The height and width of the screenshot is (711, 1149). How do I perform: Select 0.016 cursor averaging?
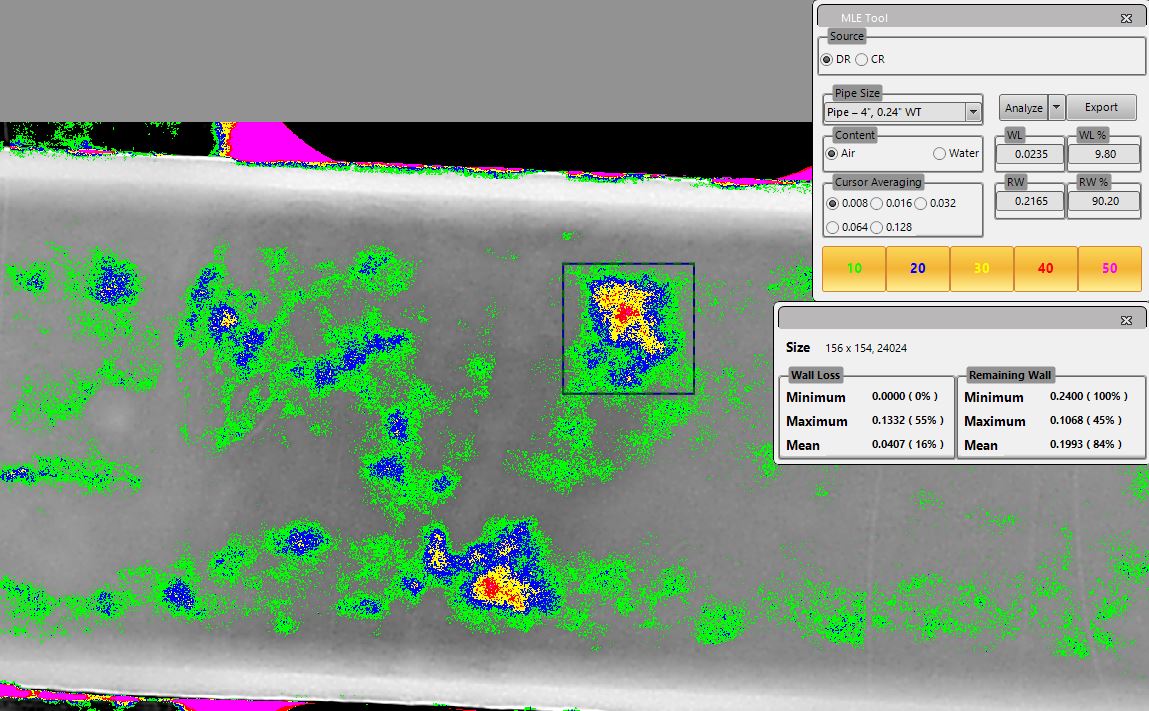click(877, 203)
